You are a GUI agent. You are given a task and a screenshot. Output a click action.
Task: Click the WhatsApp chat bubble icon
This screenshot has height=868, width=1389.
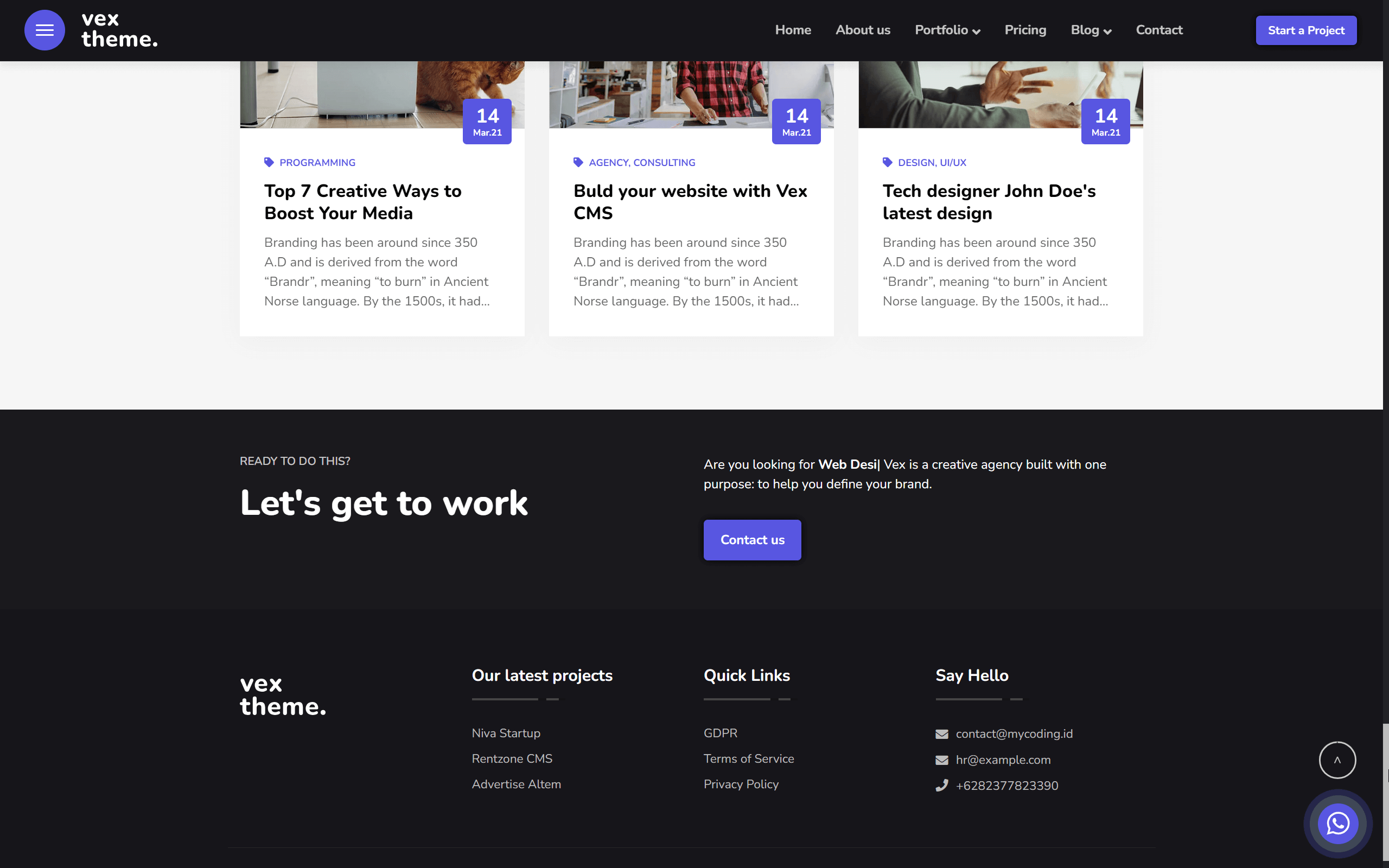click(x=1337, y=823)
